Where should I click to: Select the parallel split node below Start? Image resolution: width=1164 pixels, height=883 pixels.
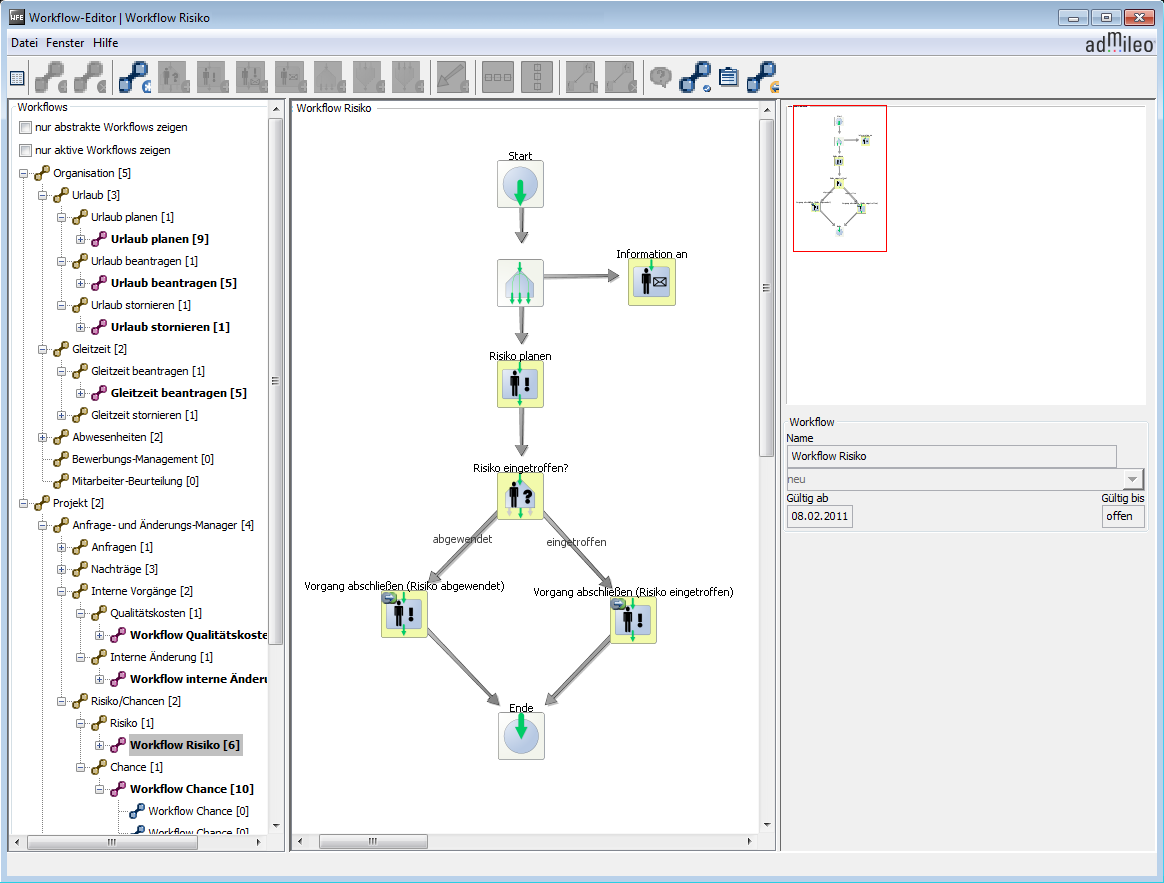[520, 282]
